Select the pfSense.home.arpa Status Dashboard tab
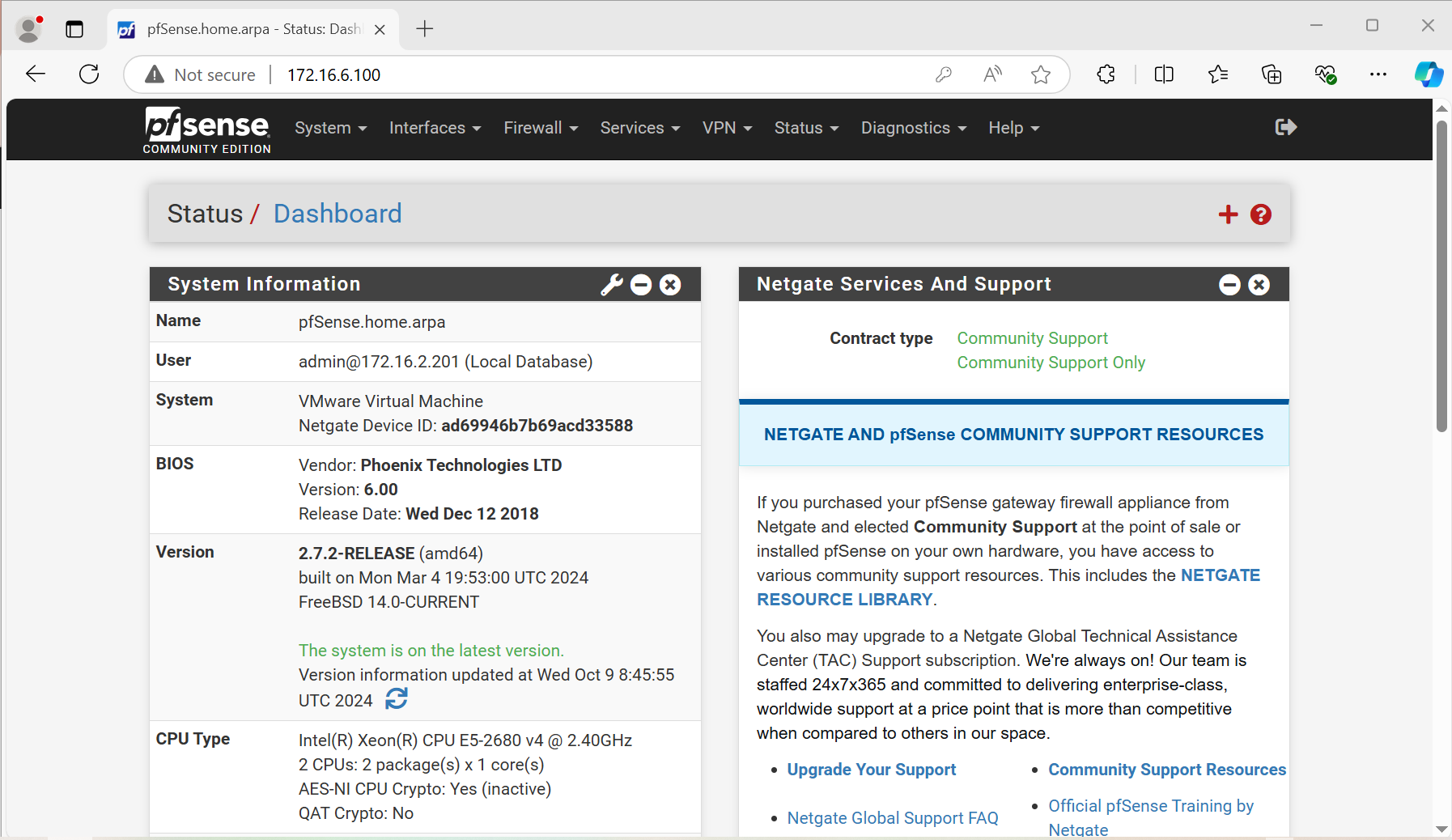Image resolution: width=1452 pixels, height=840 pixels. tap(253, 29)
